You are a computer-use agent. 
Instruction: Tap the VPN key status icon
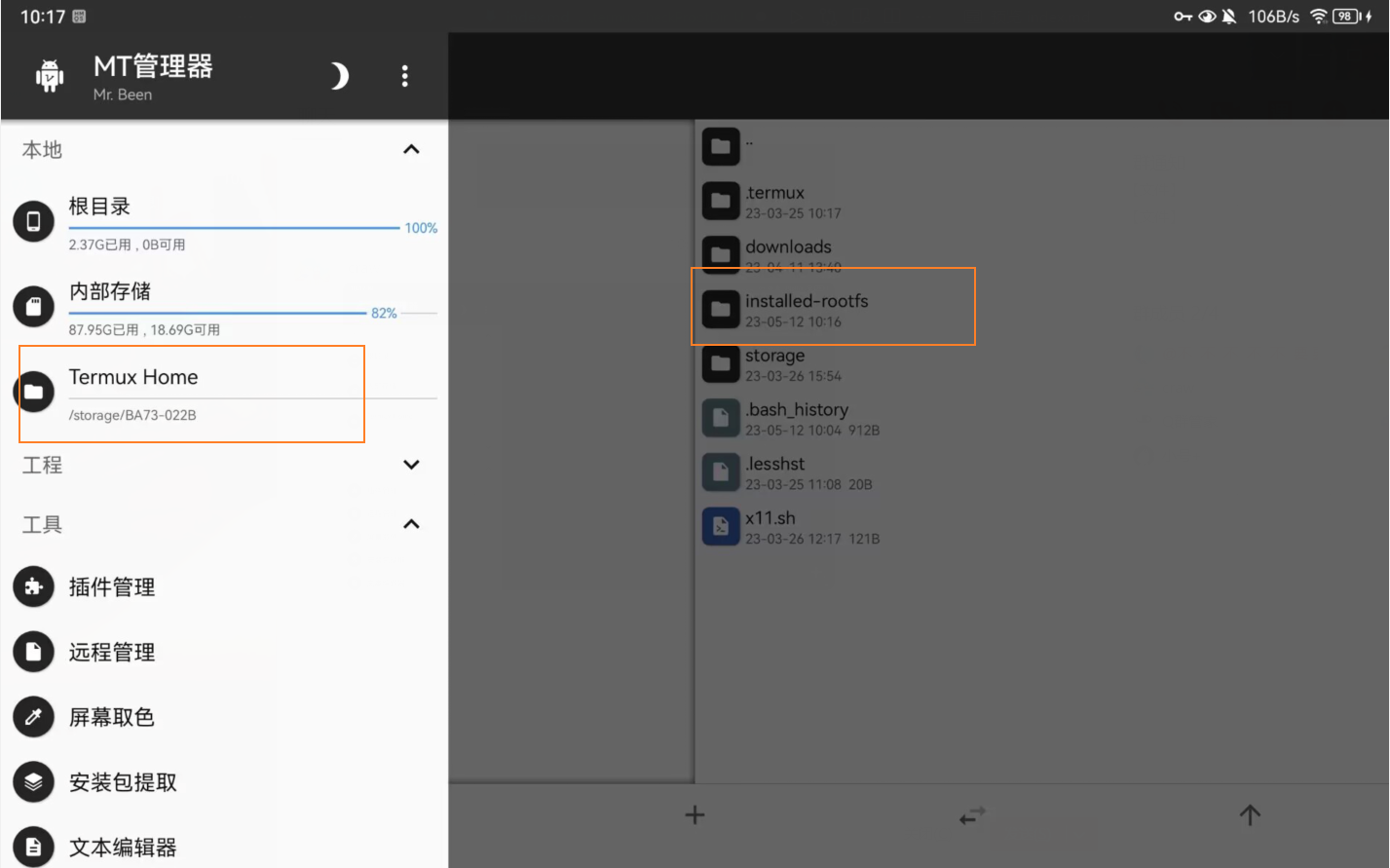[x=1183, y=16]
